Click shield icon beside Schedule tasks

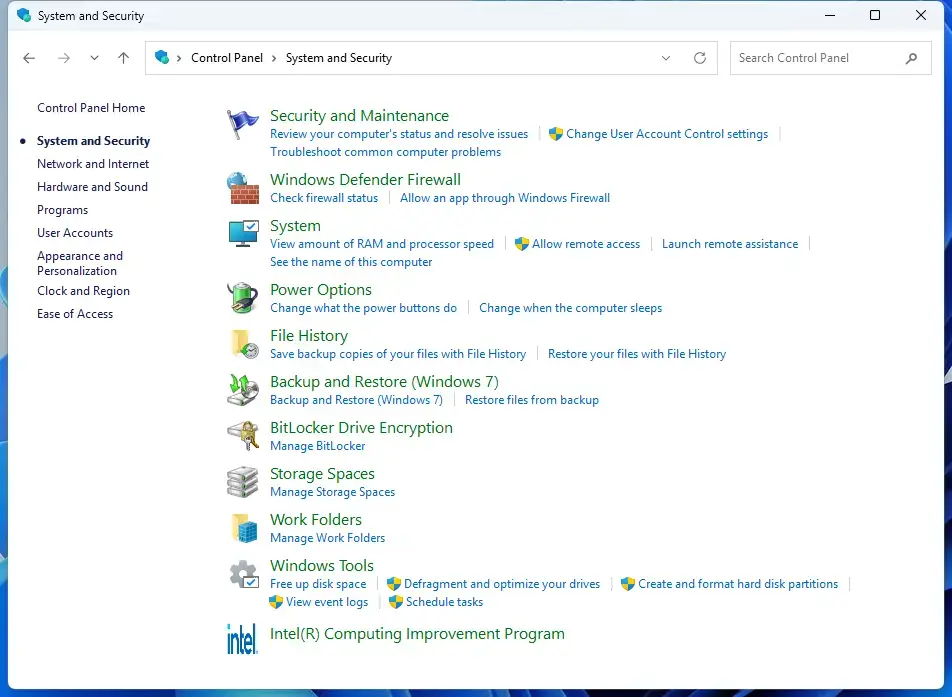(x=396, y=602)
